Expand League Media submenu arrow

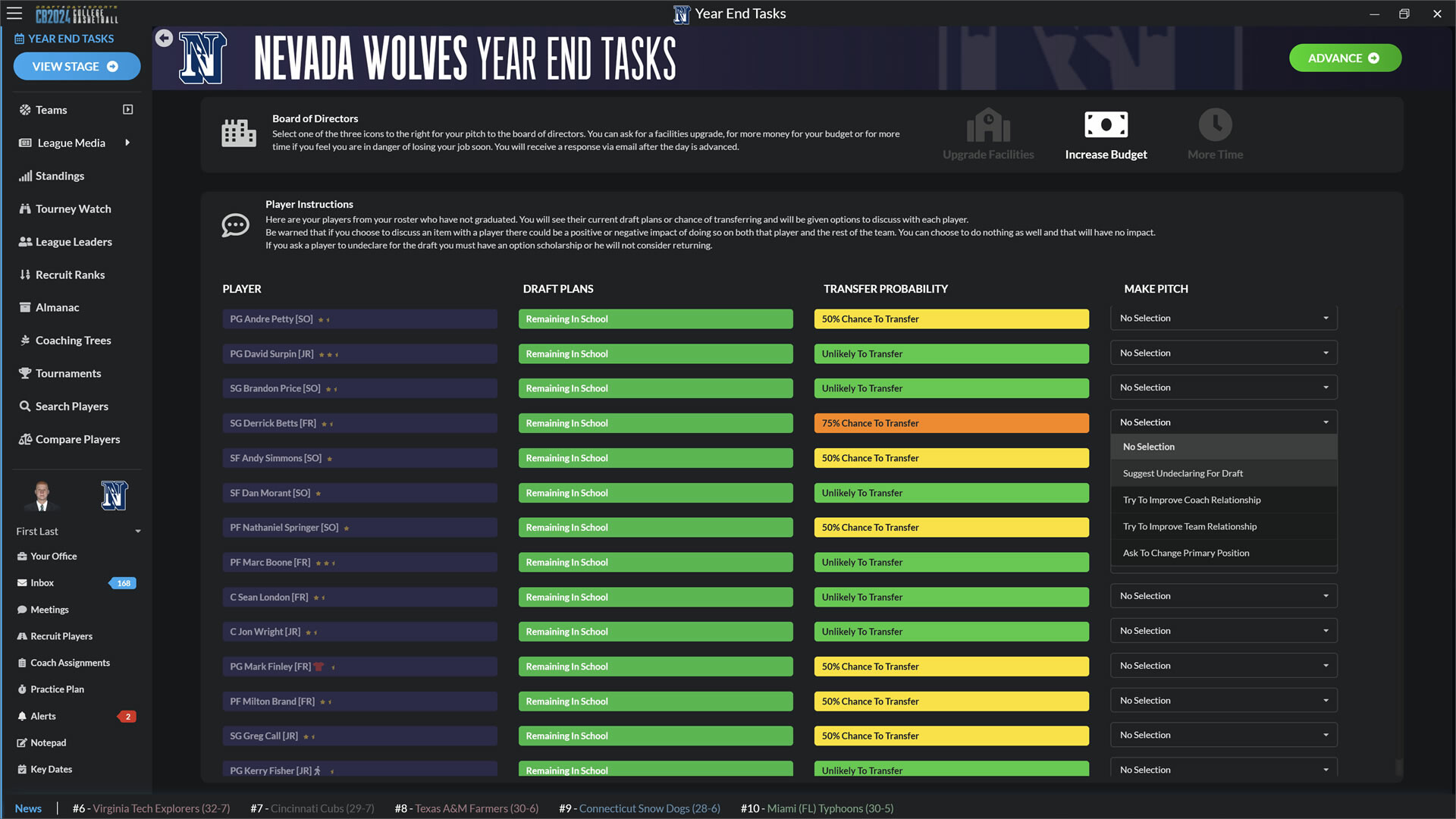tap(127, 143)
